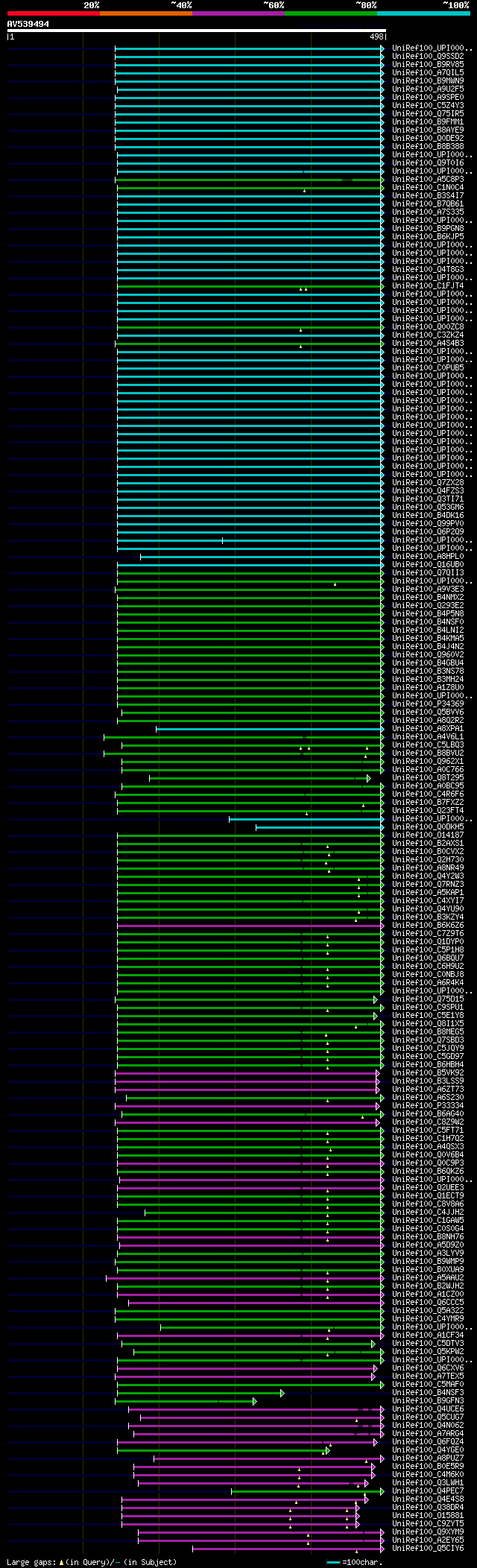The image size is (477, 1568).
Task: Click the white query sequence ruler bar
Action: [x=197, y=31]
